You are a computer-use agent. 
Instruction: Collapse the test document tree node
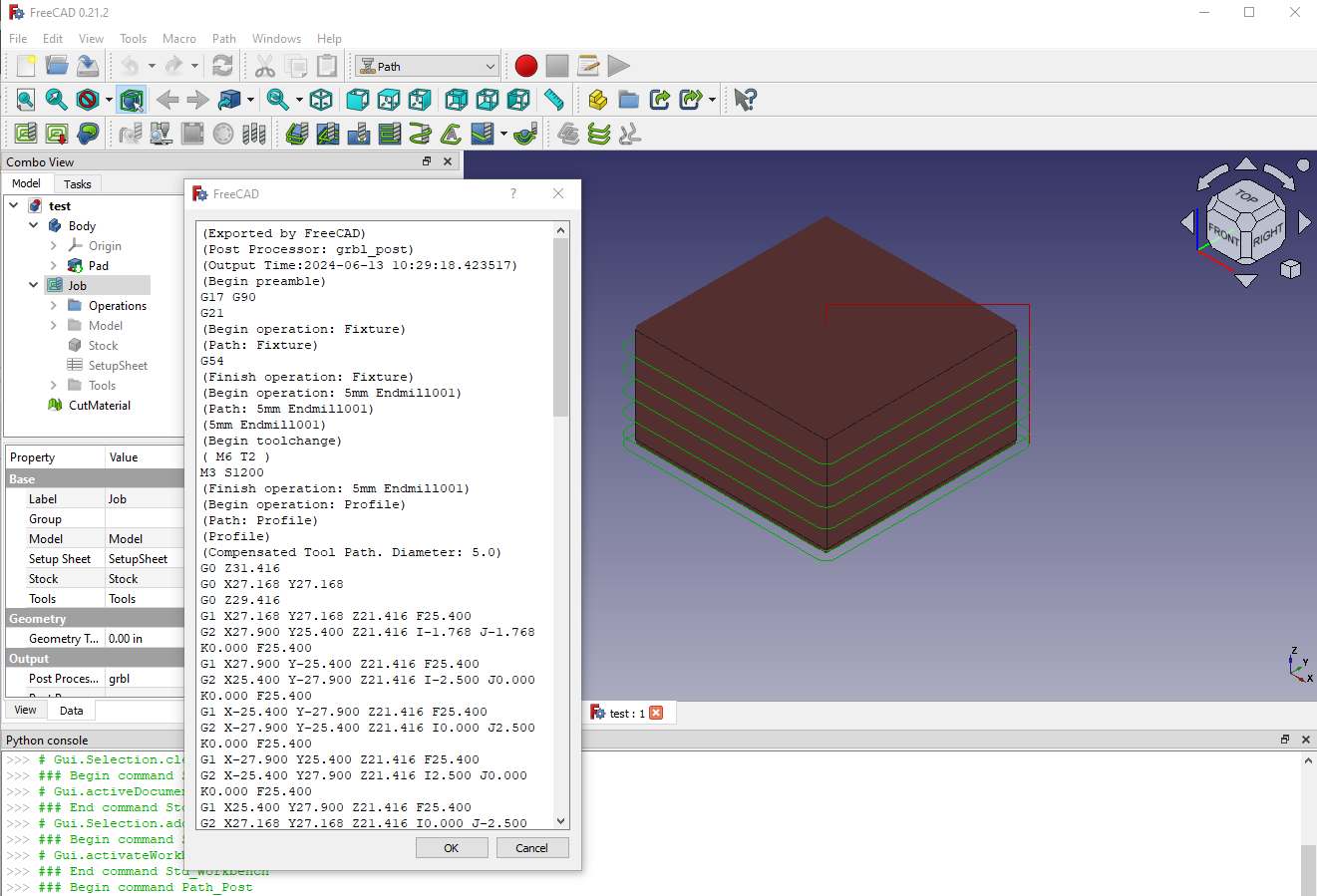[x=14, y=205]
